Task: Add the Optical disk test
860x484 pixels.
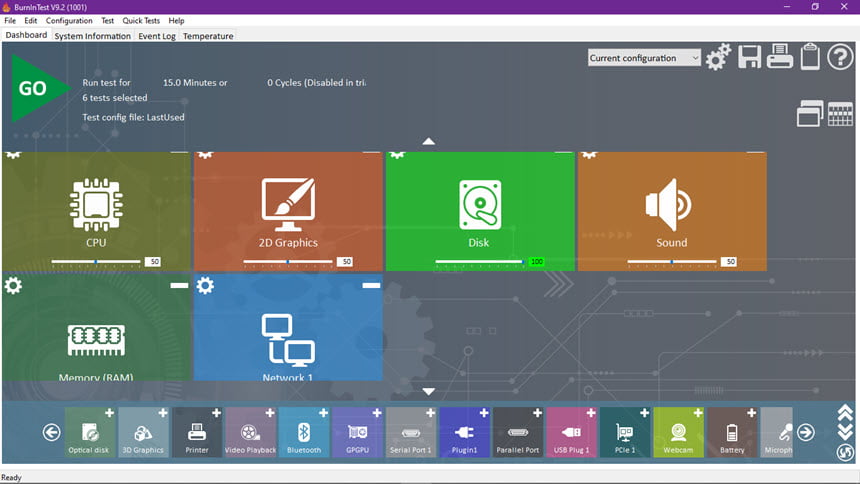Action: pos(109,413)
